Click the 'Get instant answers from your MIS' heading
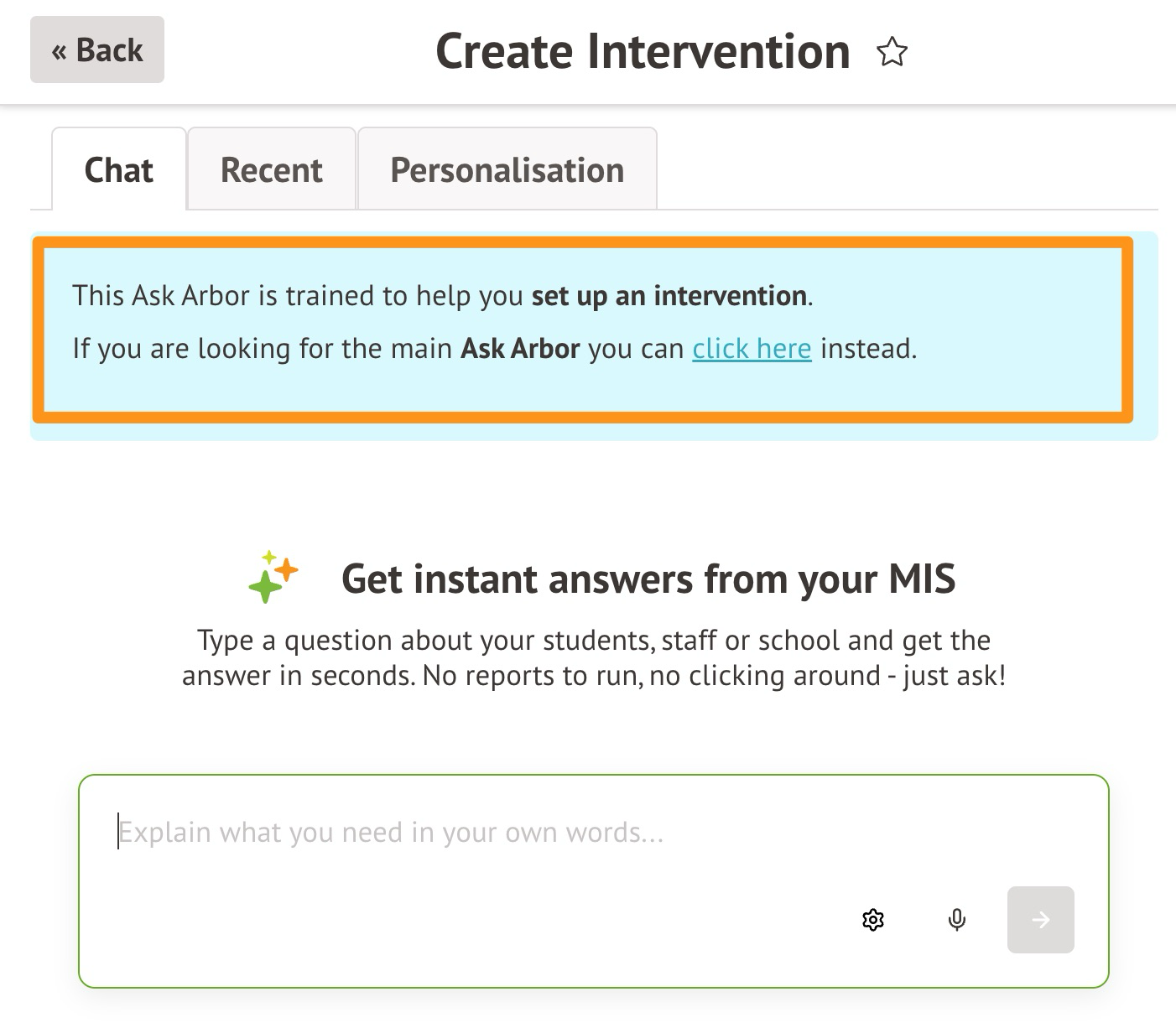 tap(648, 579)
